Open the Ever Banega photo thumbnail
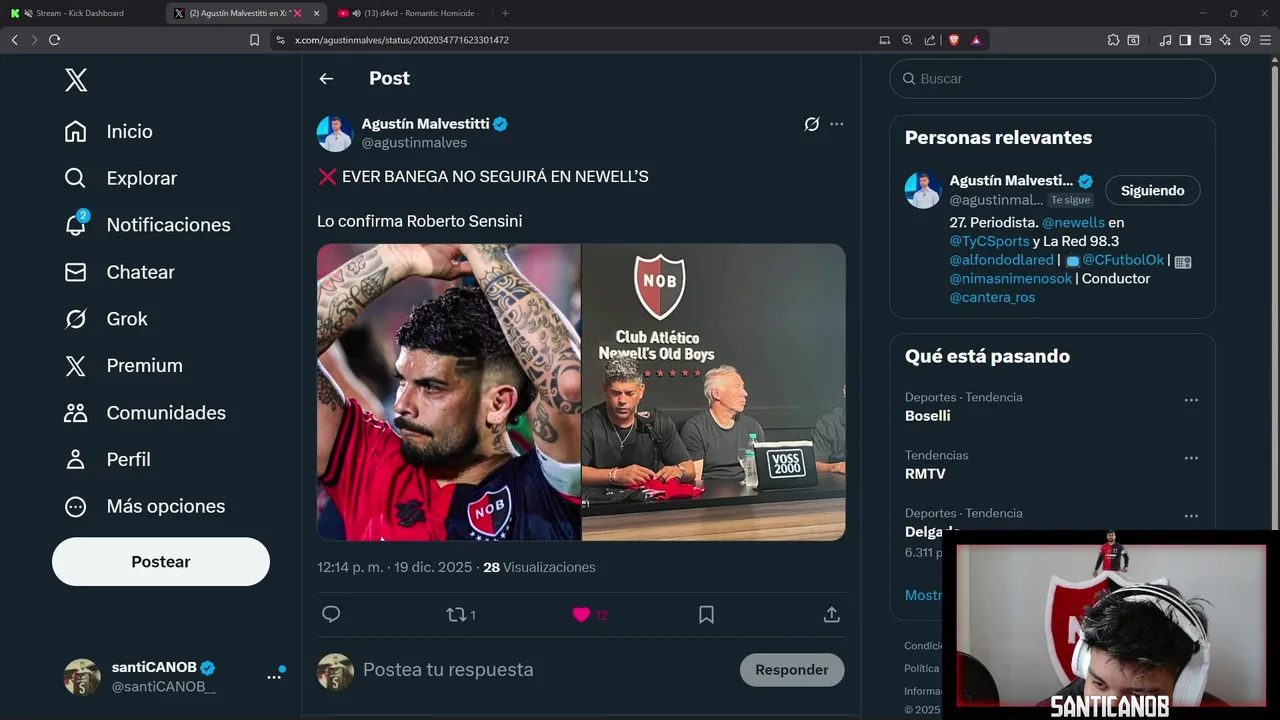The image size is (1280, 720). (x=449, y=392)
